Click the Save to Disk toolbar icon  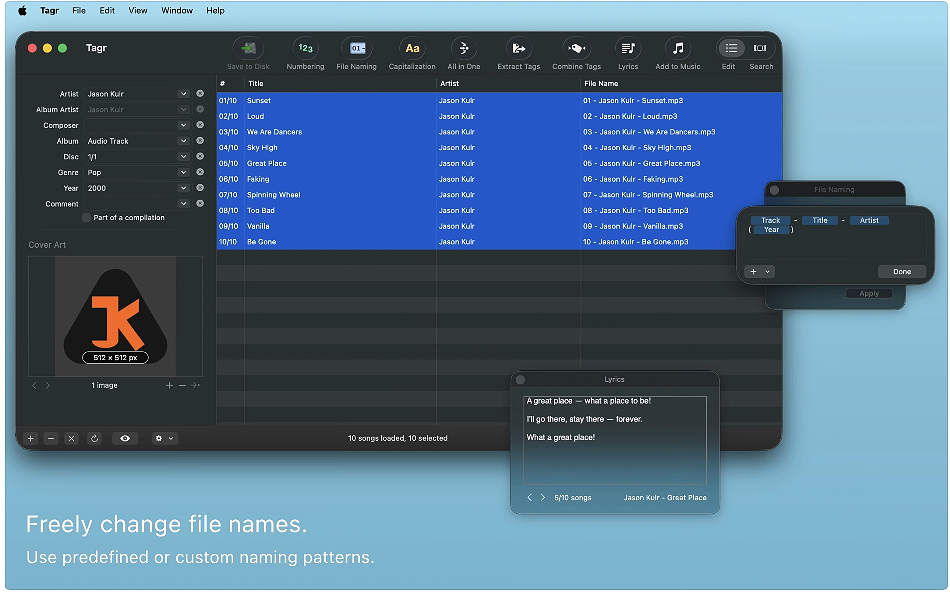coord(248,48)
